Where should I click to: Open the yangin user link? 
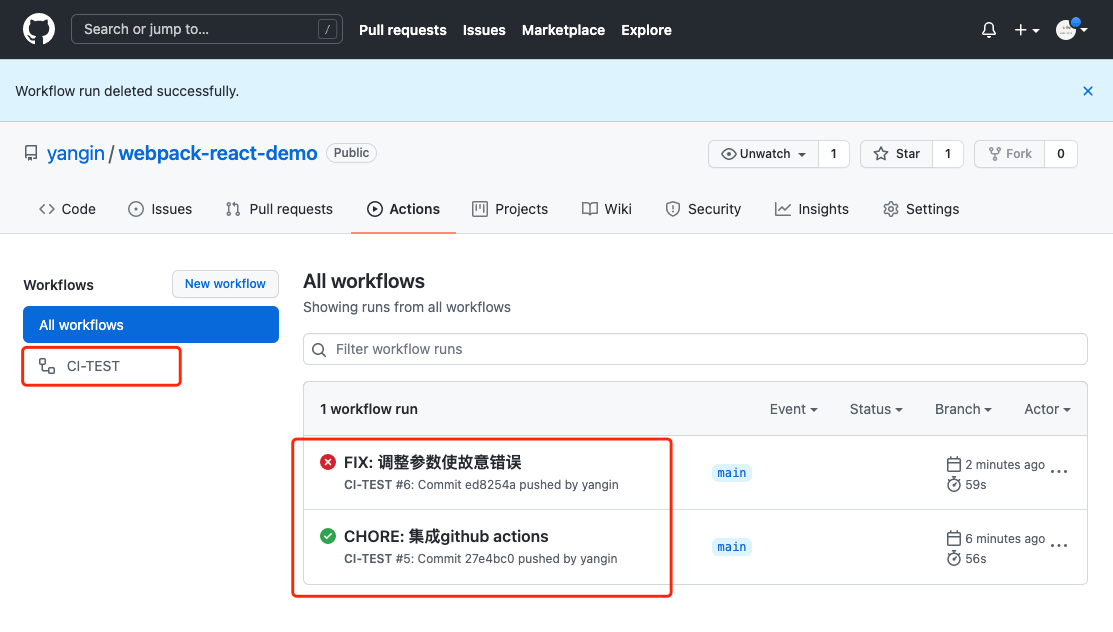(x=75, y=153)
